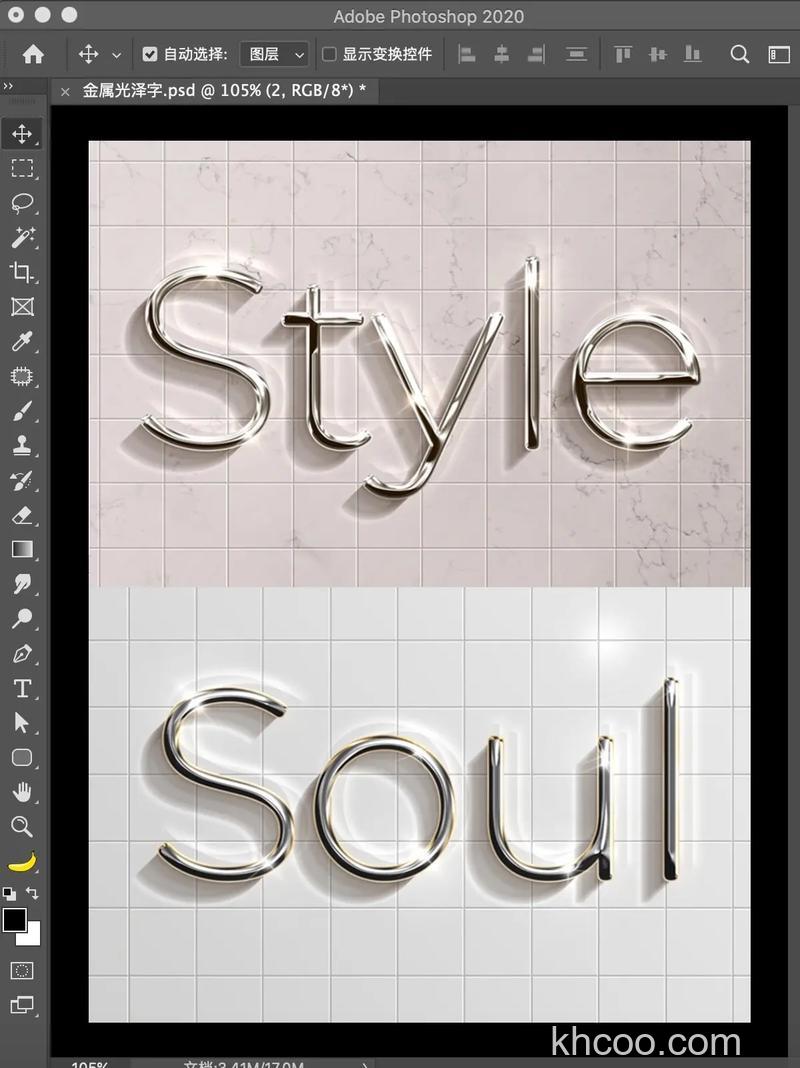Click the banana Edit Toolbar icon

(22, 861)
